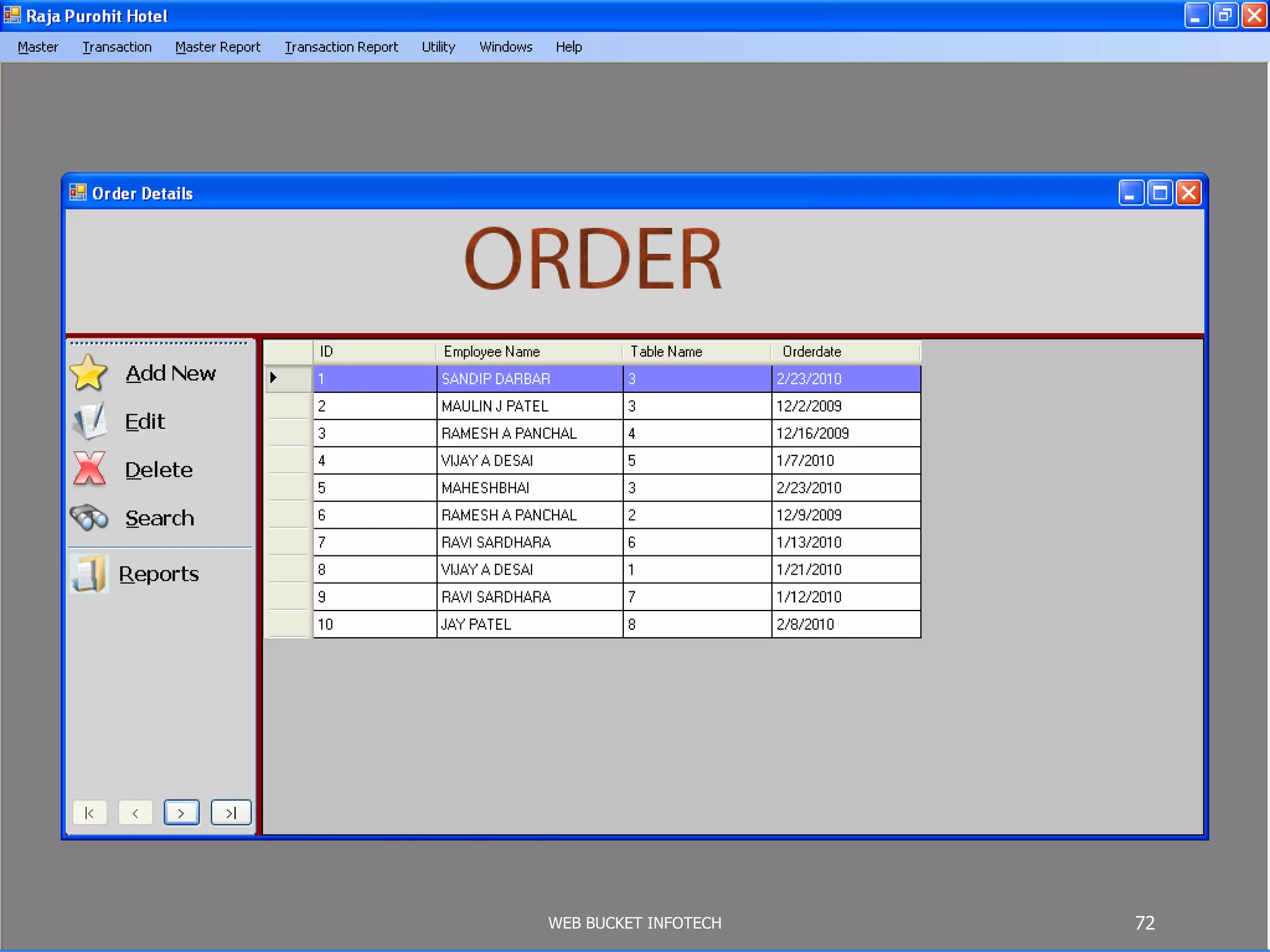1270x952 pixels.
Task: Select RAMESH A PANCHAL in row 3
Action: pyautogui.click(x=530, y=433)
